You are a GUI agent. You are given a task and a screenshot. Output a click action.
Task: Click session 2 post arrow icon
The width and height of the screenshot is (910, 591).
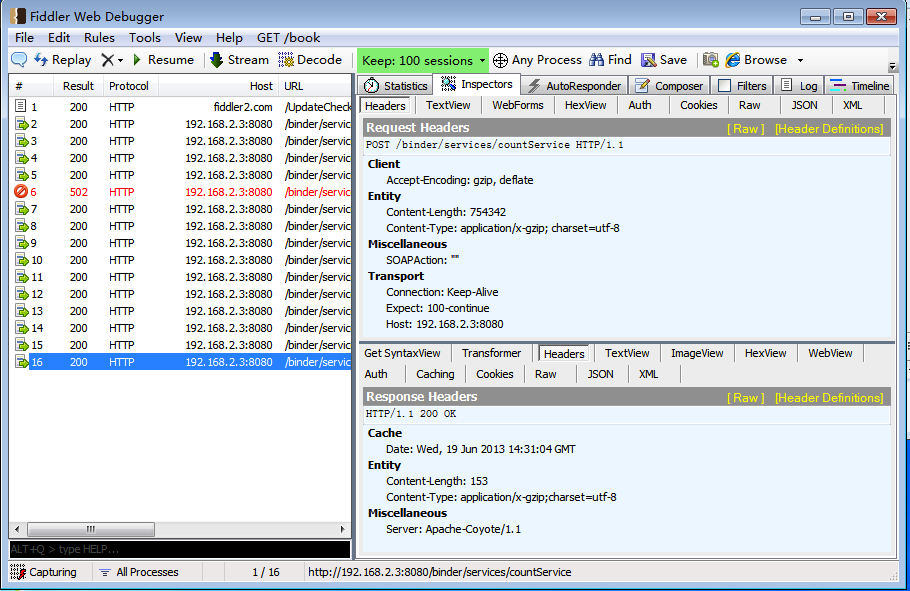pyautogui.click(x=21, y=124)
